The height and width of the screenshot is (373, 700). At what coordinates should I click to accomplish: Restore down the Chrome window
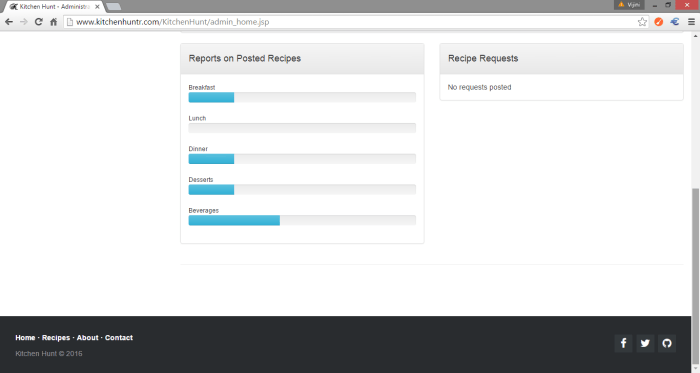668,5
